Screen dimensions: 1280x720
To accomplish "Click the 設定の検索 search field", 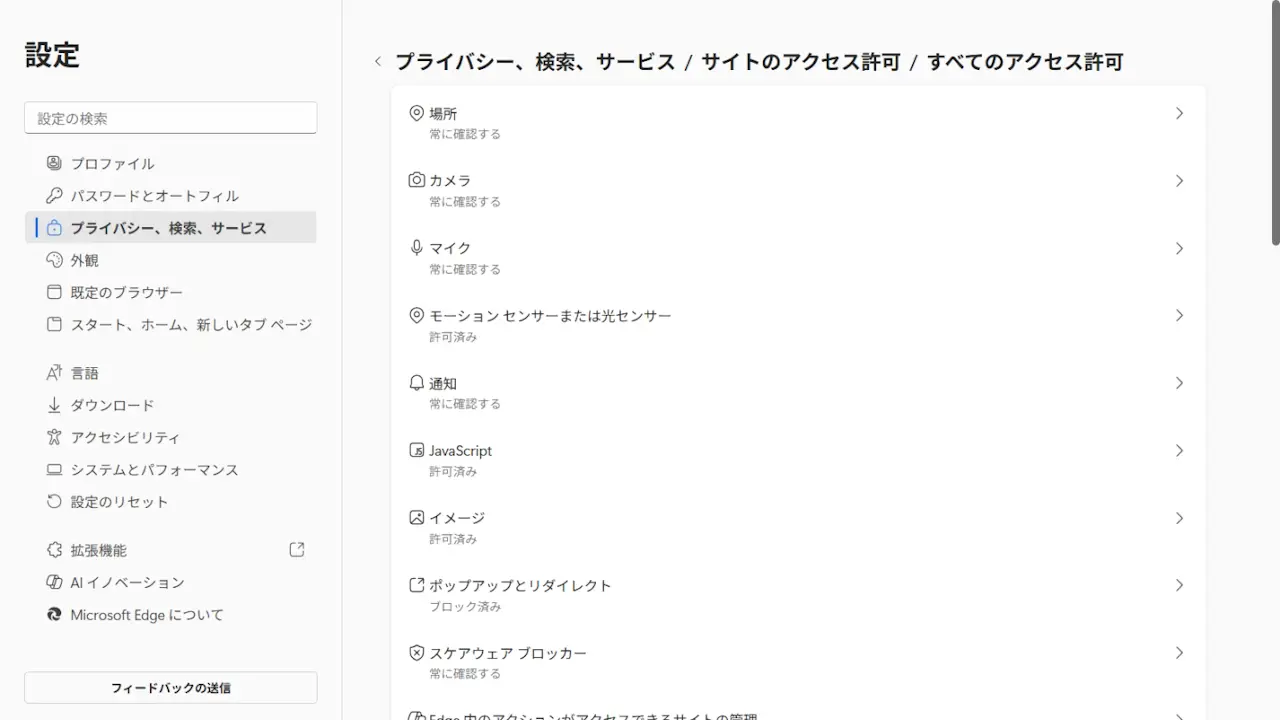I will point(170,118).
